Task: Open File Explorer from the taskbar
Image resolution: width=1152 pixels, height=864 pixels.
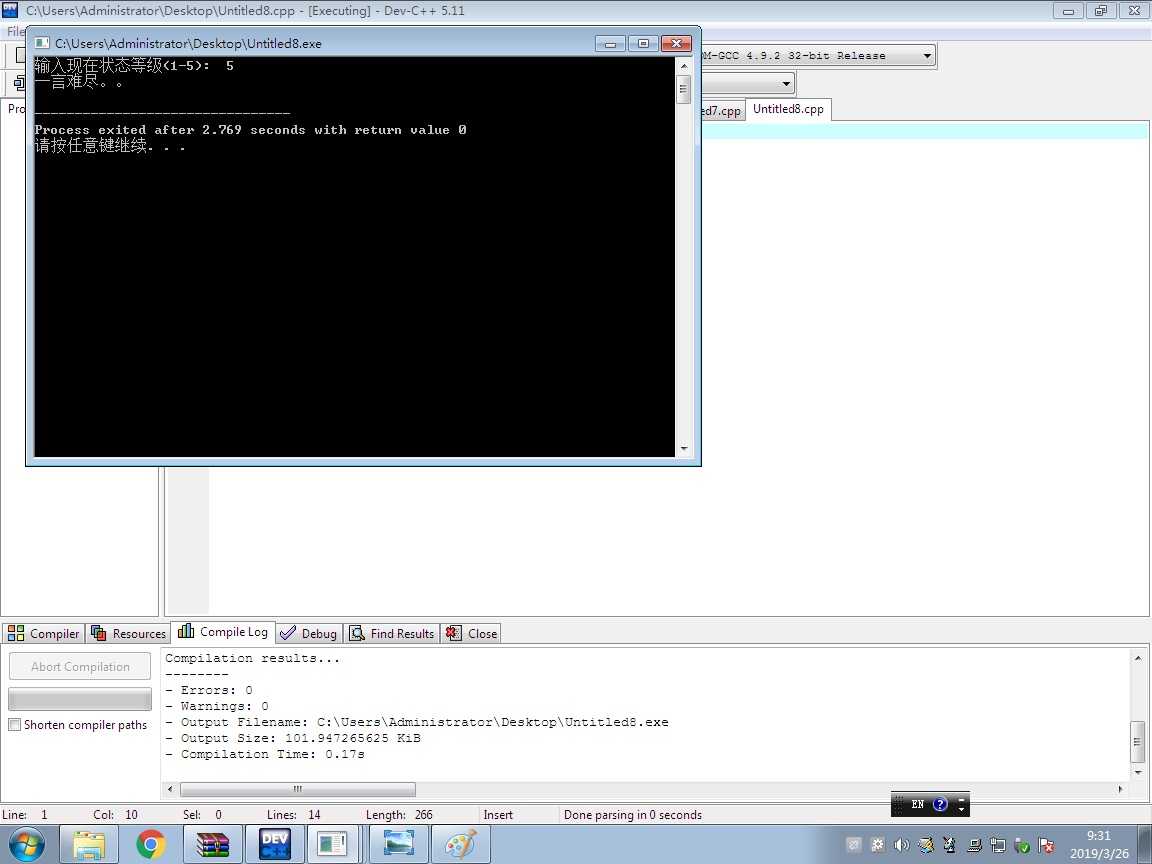Action: 89,844
